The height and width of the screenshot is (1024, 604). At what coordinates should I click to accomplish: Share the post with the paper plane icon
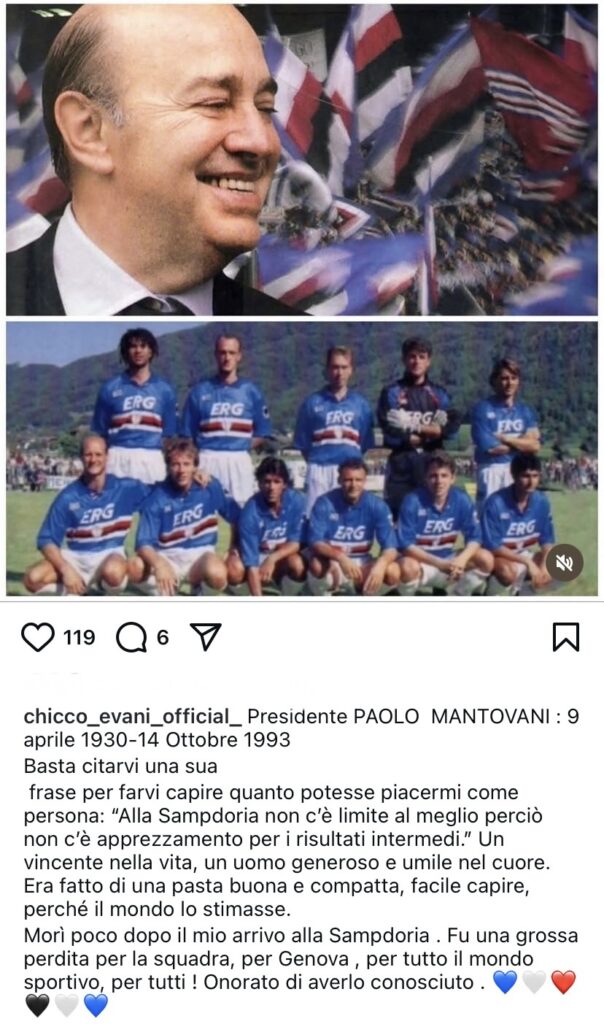click(x=205, y=637)
